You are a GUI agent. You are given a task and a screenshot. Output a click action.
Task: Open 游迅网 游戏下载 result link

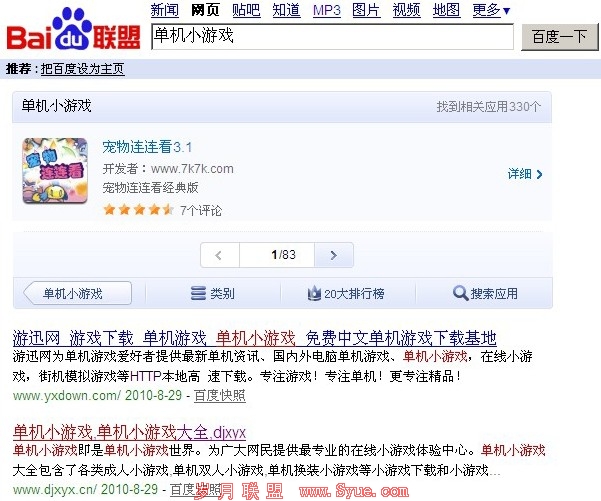(x=255, y=338)
